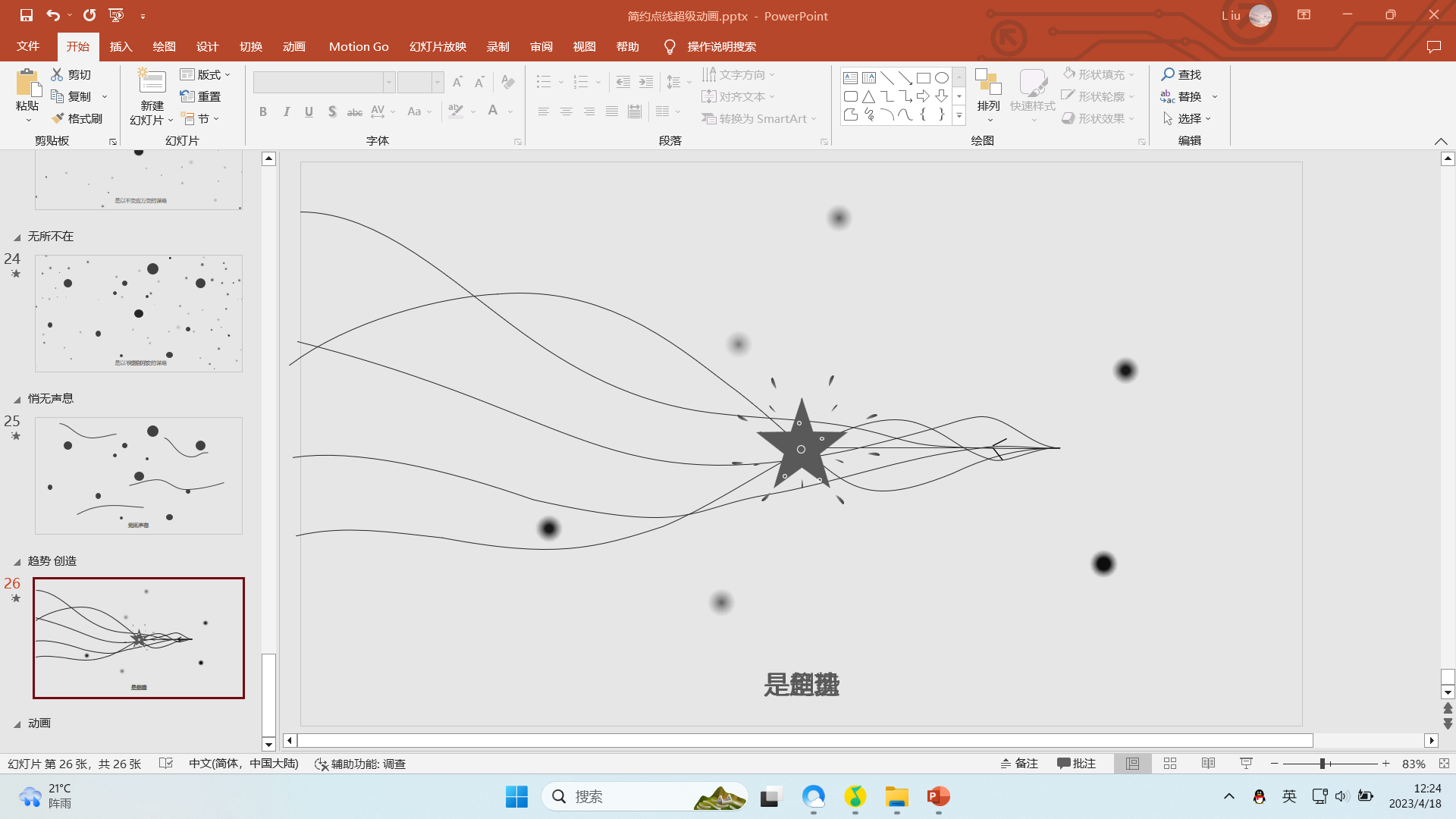Screen dimensions: 1456x819
Task: Collapse the ribbon with the chevron
Action: pos(1441,141)
